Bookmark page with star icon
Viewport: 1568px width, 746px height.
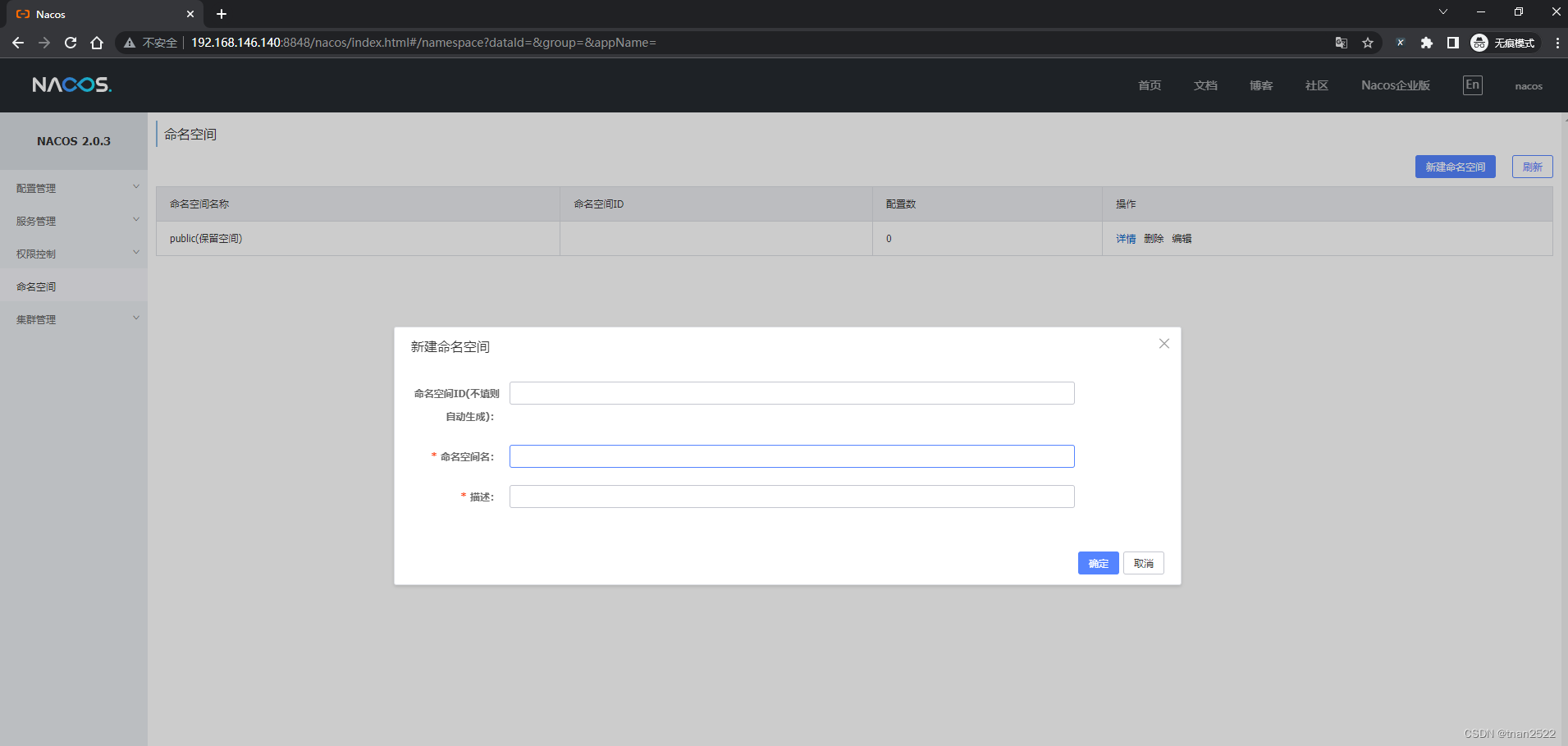[1368, 43]
